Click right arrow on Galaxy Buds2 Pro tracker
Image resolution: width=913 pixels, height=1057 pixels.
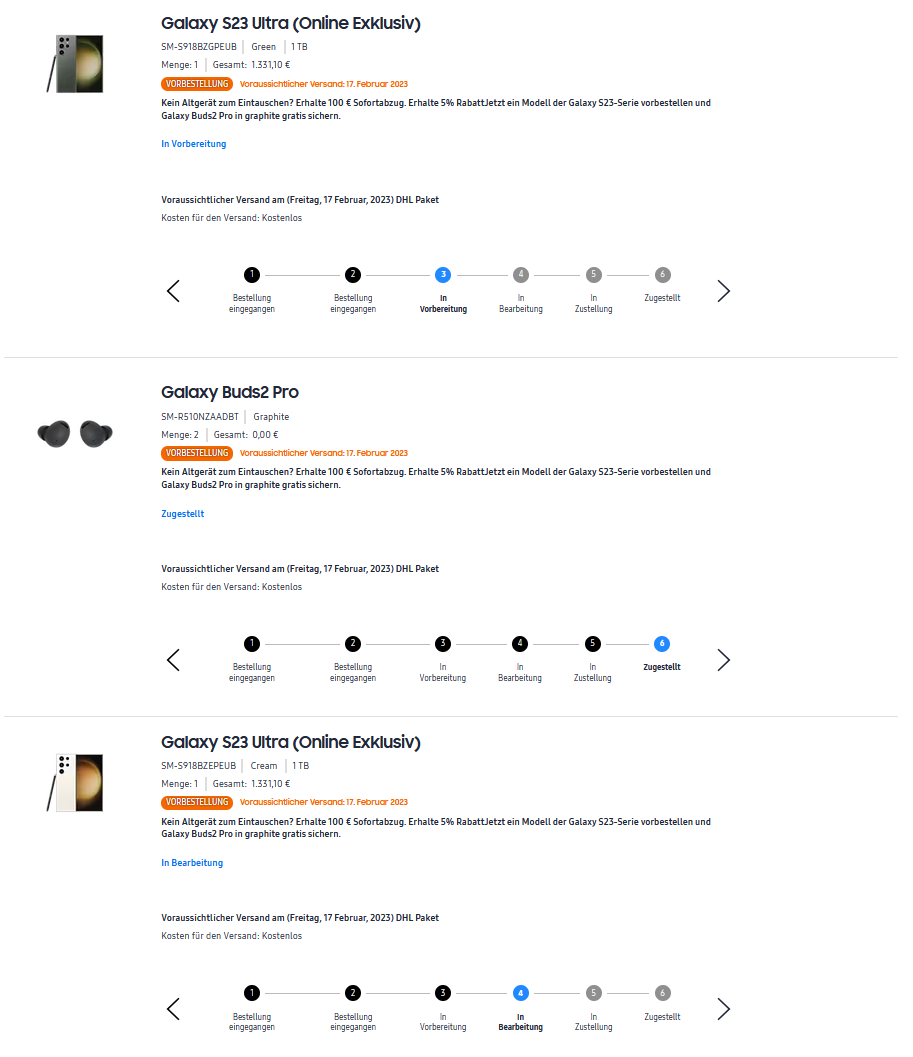724,660
